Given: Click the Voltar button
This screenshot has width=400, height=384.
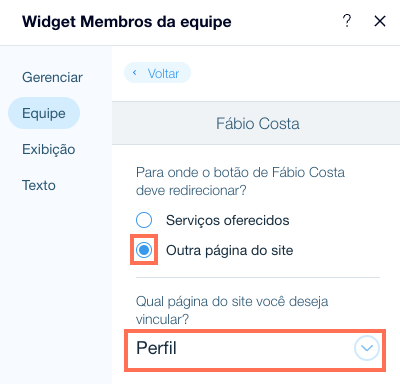Looking at the screenshot, I should click(x=157, y=73).
